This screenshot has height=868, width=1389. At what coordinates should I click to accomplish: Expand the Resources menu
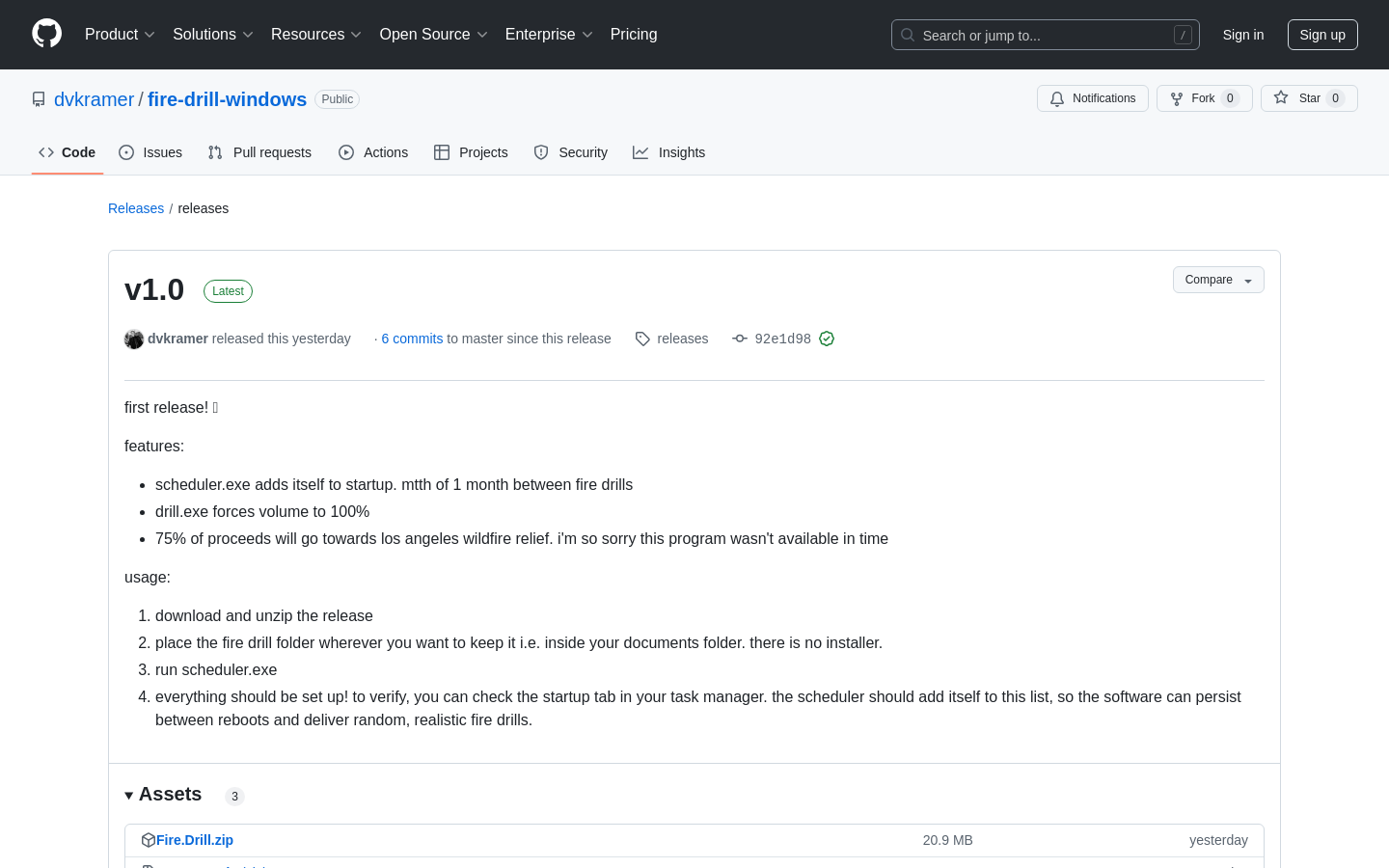[316, 34]
